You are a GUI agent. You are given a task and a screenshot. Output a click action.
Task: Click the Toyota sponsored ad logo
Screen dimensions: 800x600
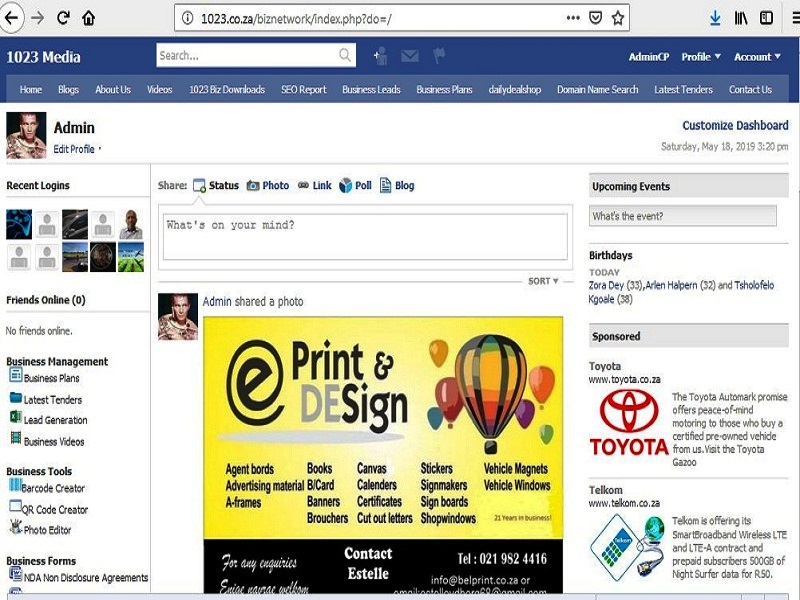[x=628, y=422]
